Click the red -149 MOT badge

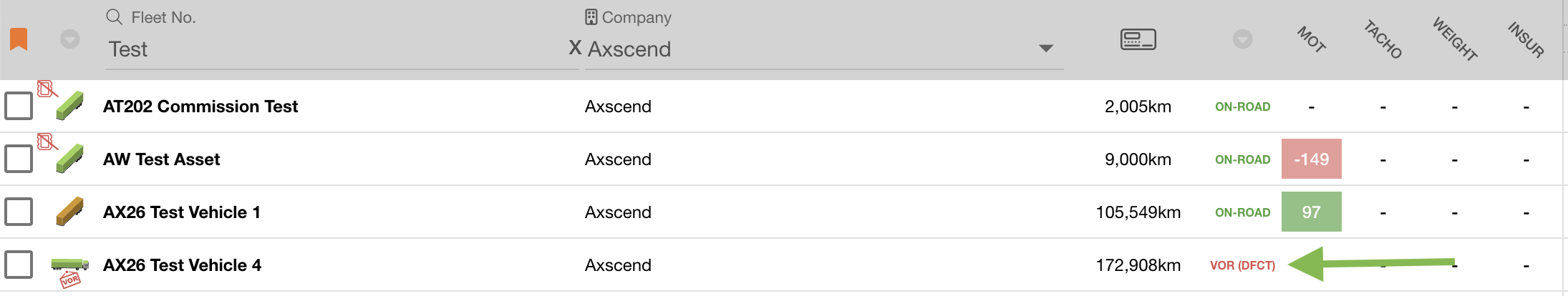[1311, 159]
